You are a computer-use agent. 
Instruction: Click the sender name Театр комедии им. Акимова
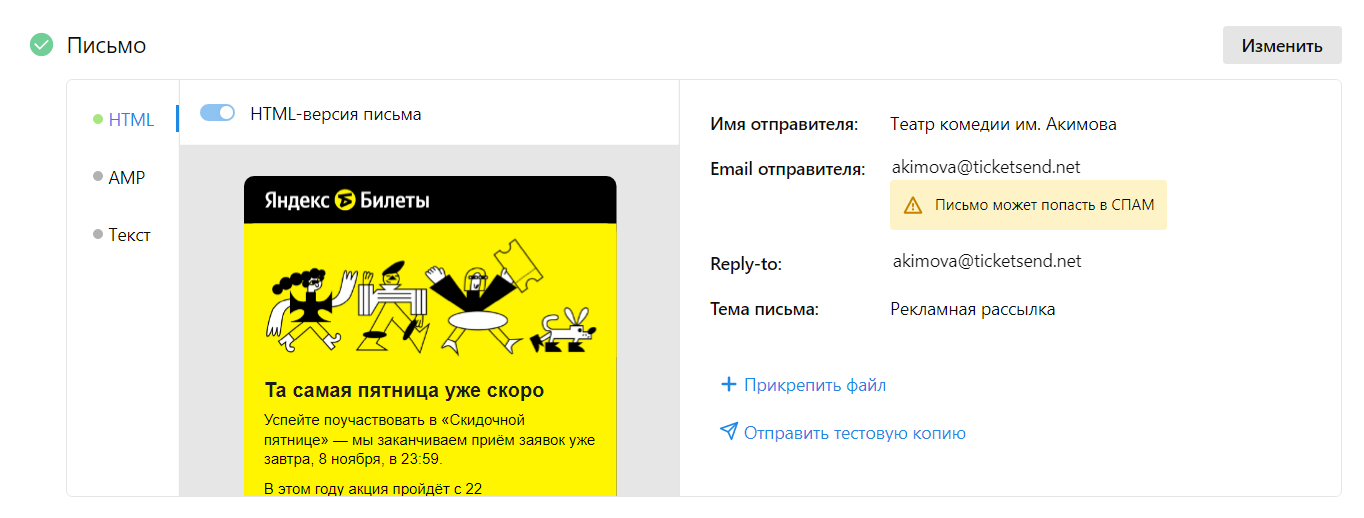click(1003, 125)
